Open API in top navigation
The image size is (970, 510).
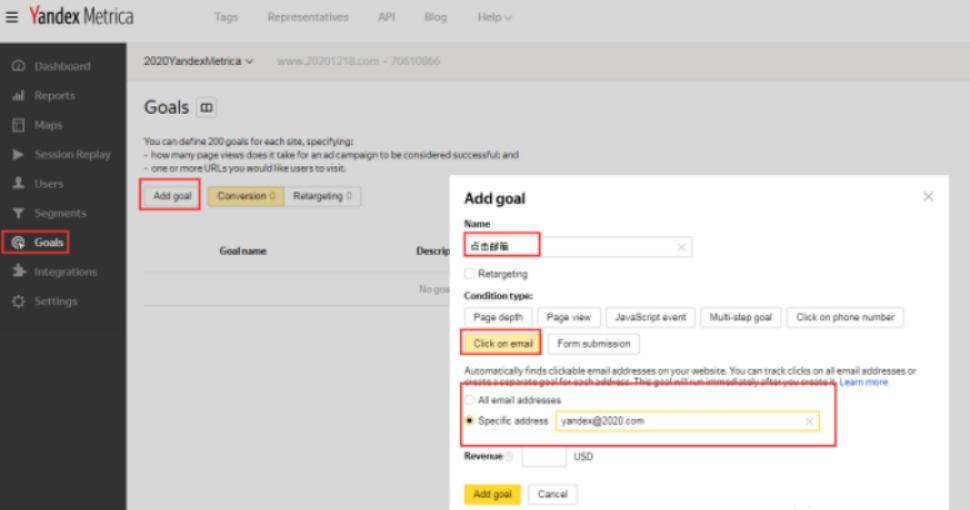(x=387, y=17)
